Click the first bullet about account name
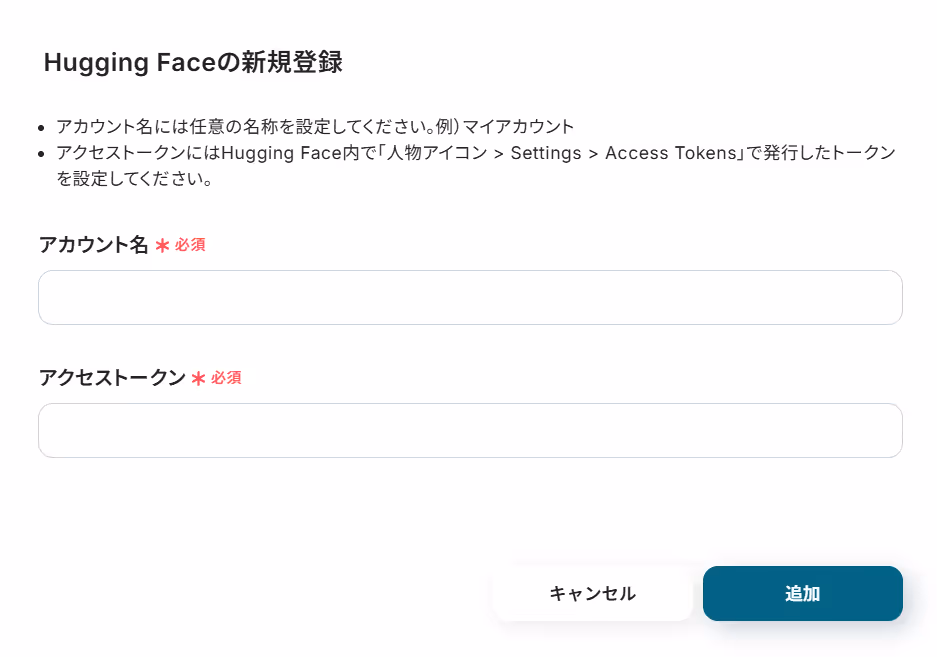This screenshot has height=657, width=937. click(x=315, y=127)
